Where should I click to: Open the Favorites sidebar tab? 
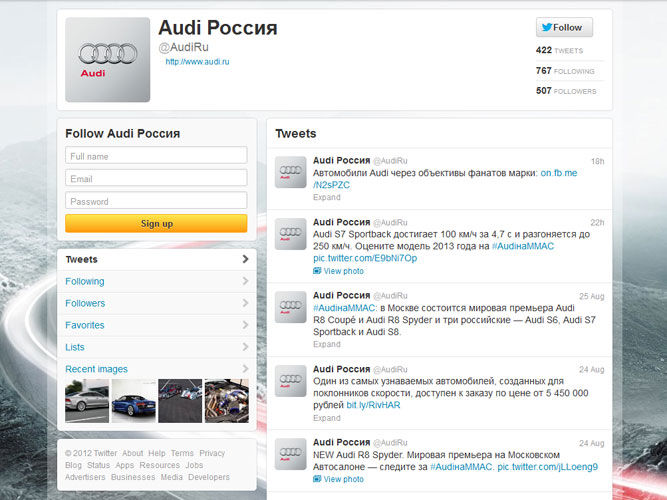(157, 325)
